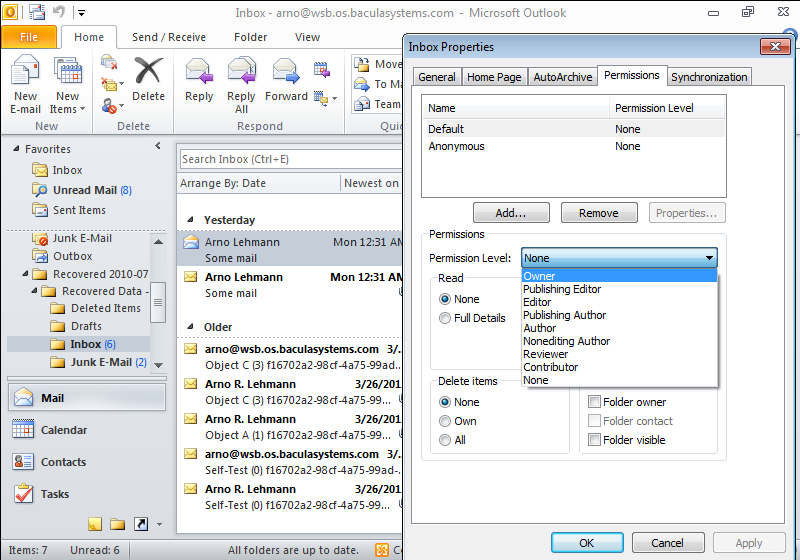
Task: Open the Mail navigation pane
Action: [87, 397]
